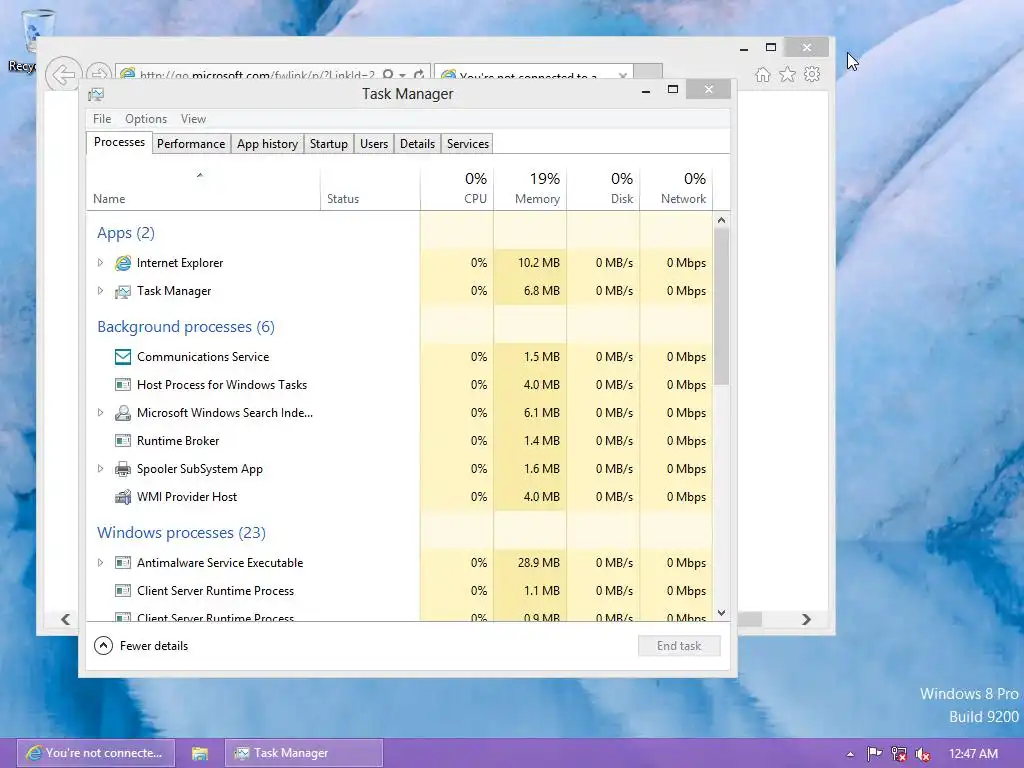Click refresh icon in Internet Explorer address bar
1024x768 pixels.
pos(419,74)
